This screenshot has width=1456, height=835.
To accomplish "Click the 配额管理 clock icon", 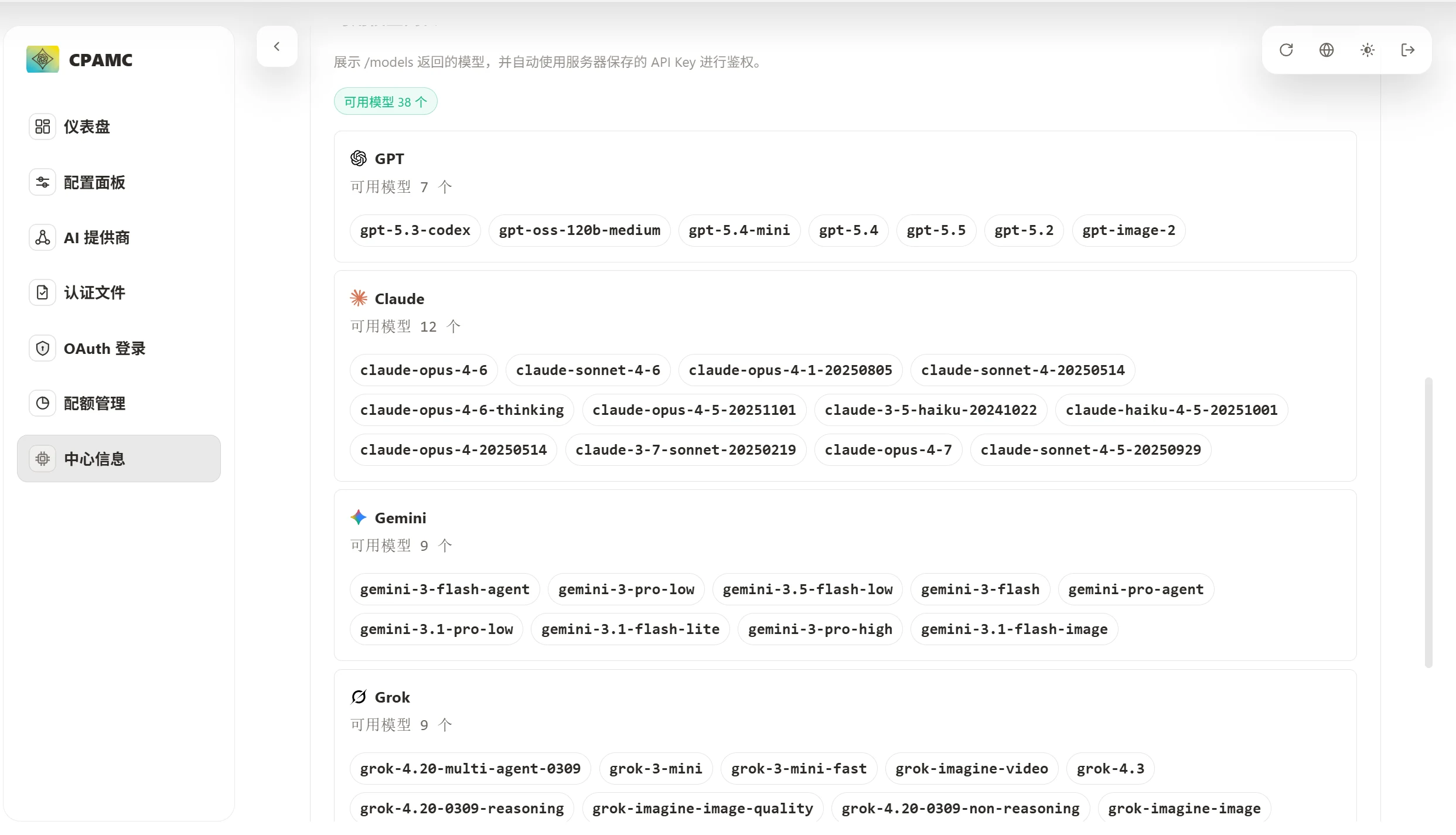I will point(42,403).
